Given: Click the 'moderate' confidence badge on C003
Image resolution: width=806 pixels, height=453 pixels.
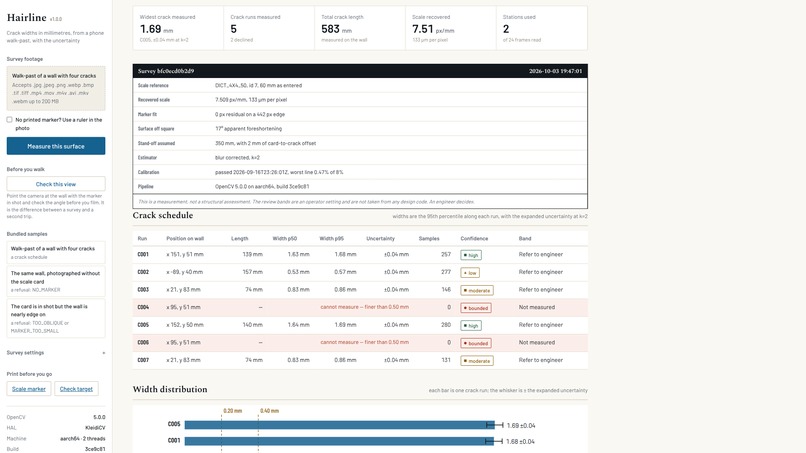Looking at the screenshot, I should coord(477,291).
